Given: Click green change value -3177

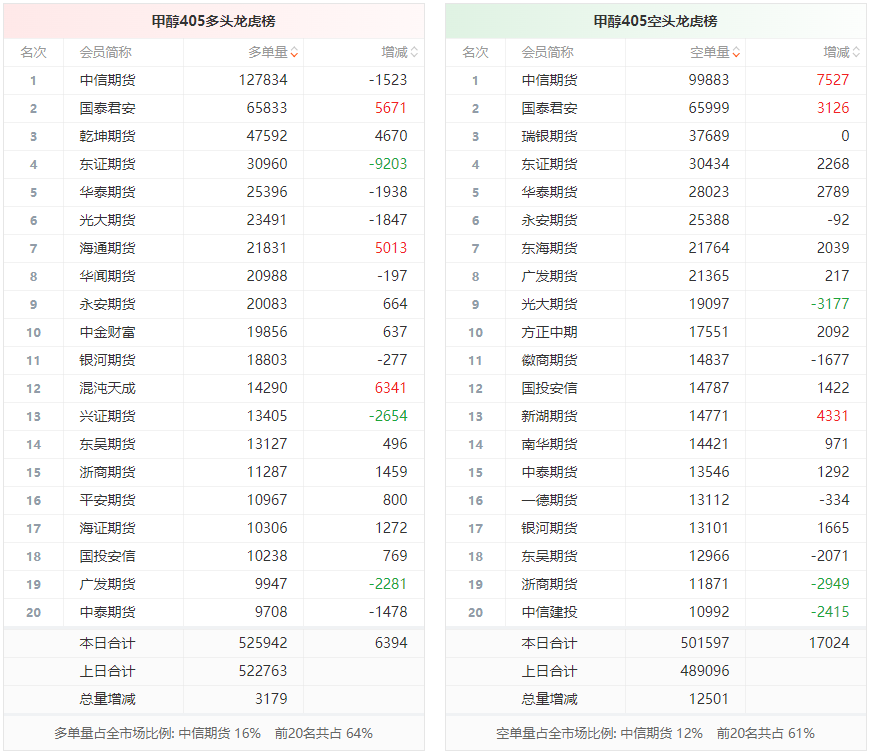Looking at the screenshot, I should [x=830, y=304].
